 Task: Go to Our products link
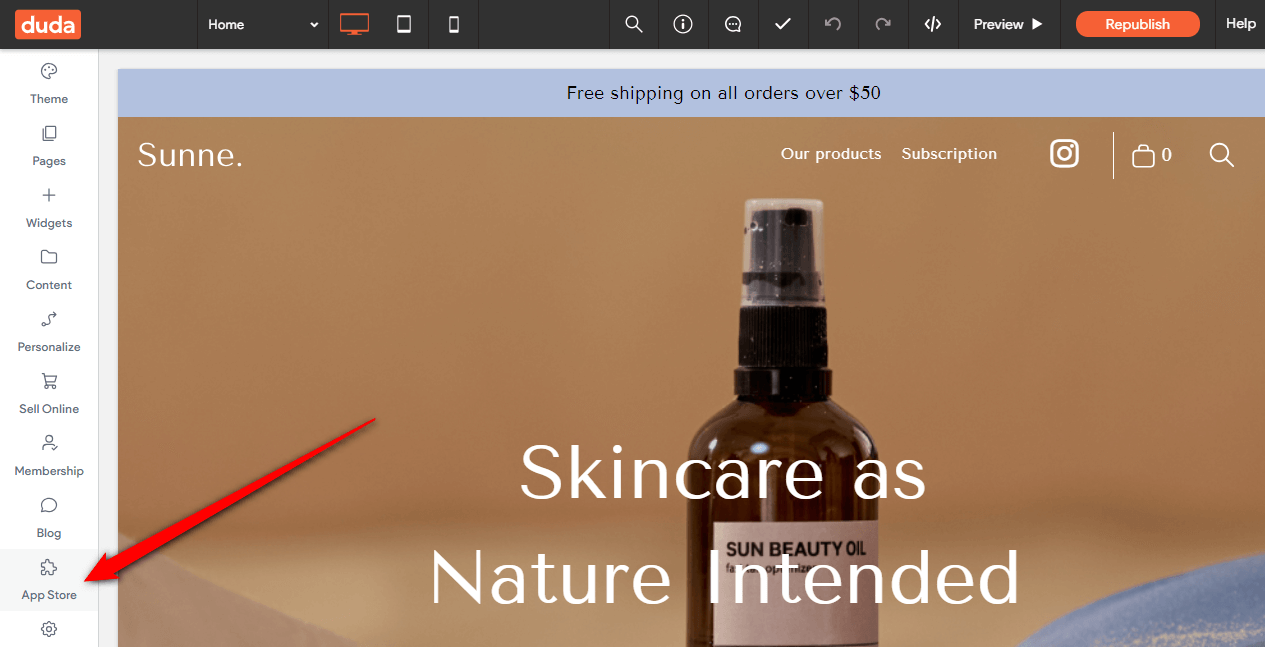pos(831,154)
